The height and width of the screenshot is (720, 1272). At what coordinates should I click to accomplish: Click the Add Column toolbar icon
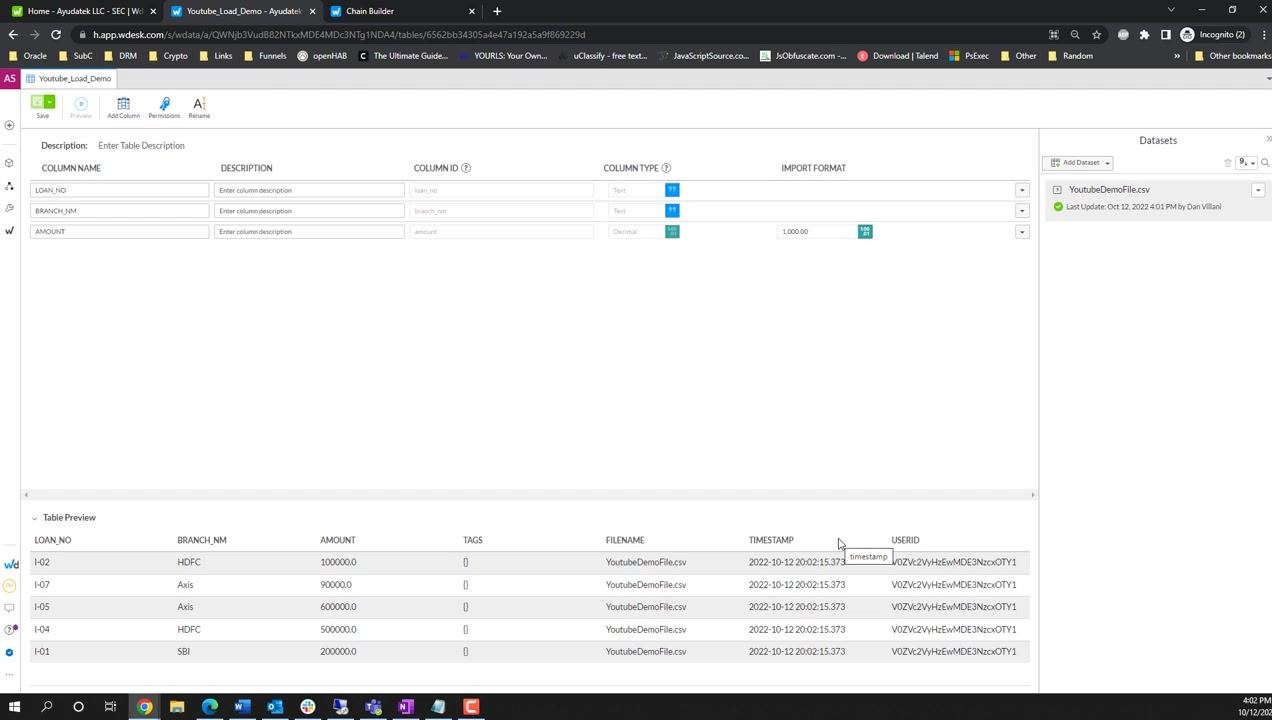123,103
